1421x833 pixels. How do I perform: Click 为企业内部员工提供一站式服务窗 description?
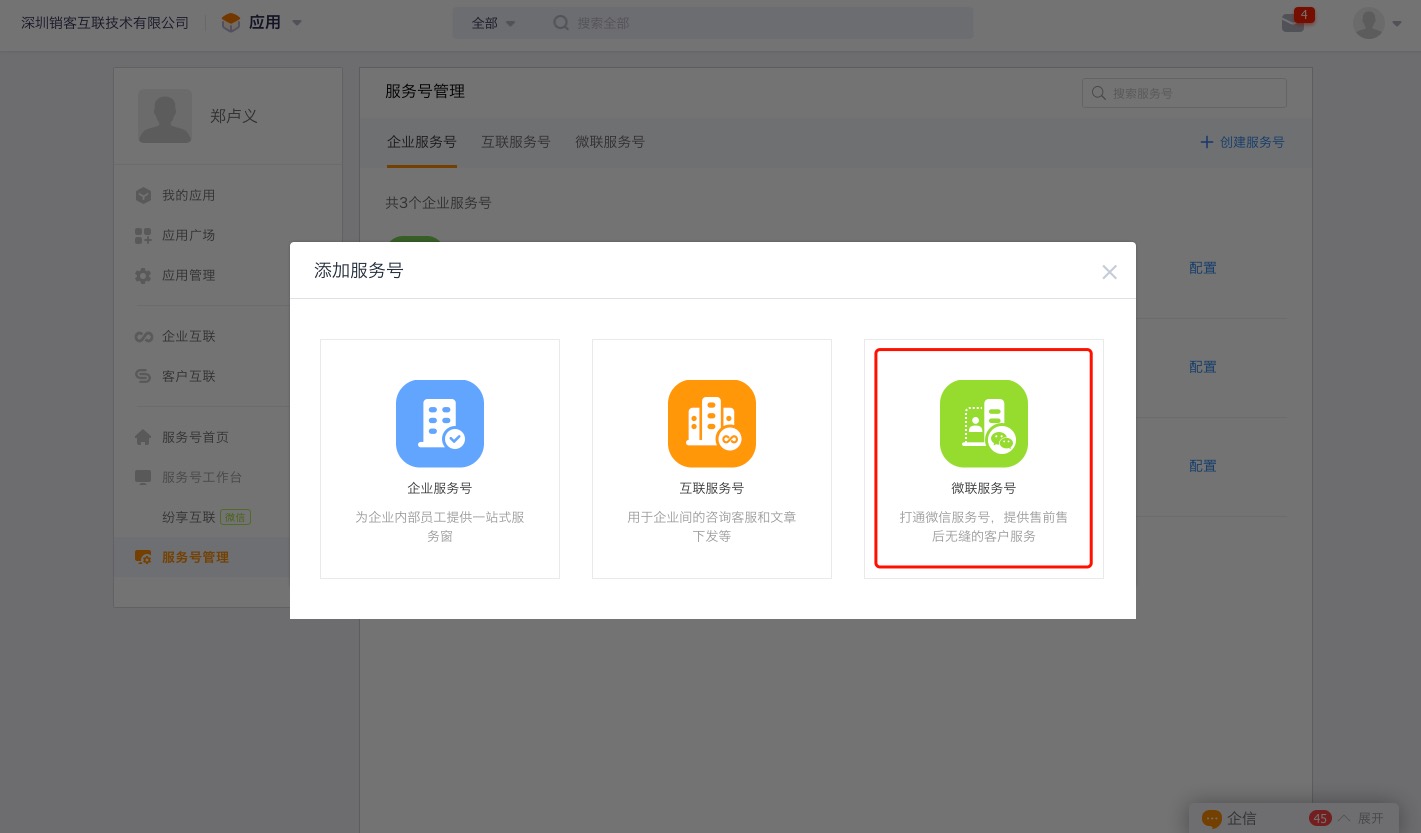click(440, 527)
